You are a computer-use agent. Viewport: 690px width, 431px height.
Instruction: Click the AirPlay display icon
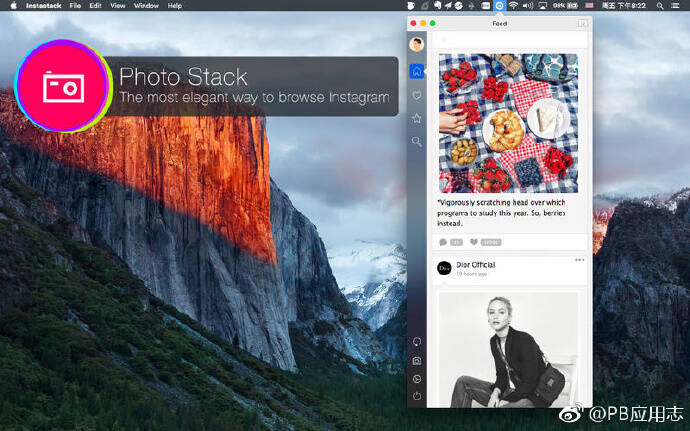(543, 6)
